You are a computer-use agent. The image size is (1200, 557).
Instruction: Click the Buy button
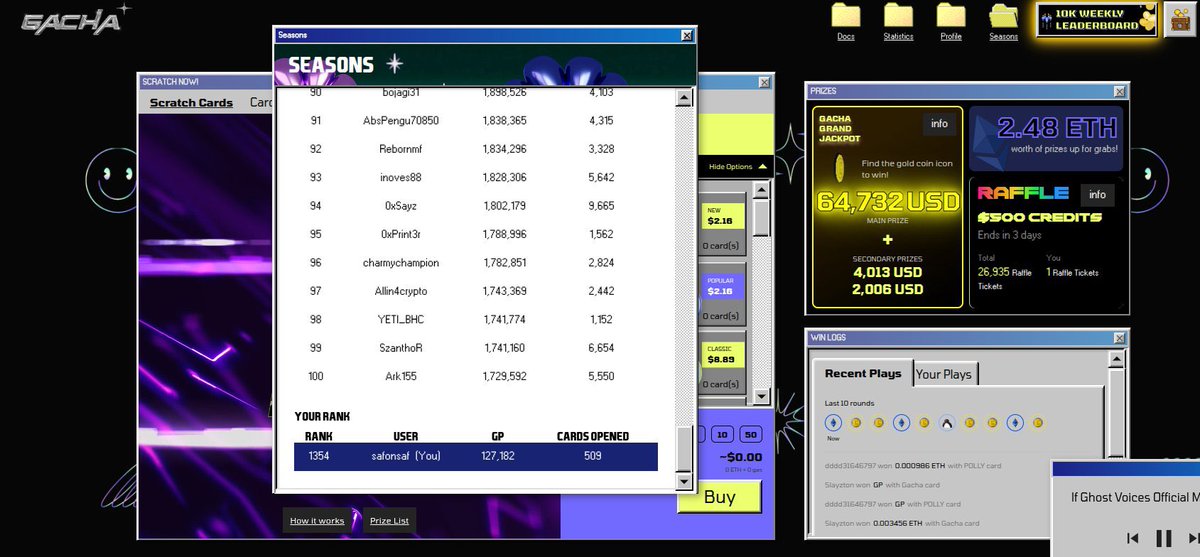tap(719, 497)
